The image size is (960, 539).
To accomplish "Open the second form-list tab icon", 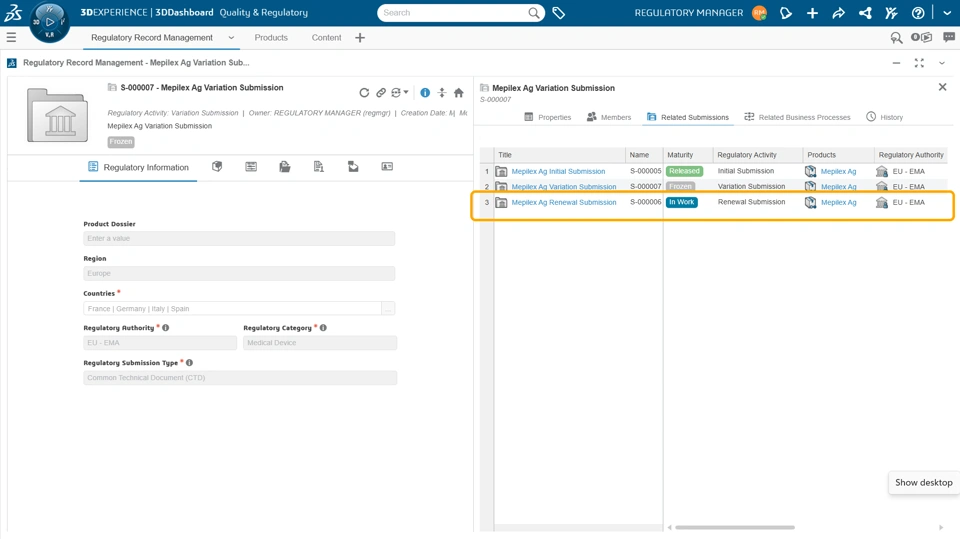I will [x=251, y=167].
